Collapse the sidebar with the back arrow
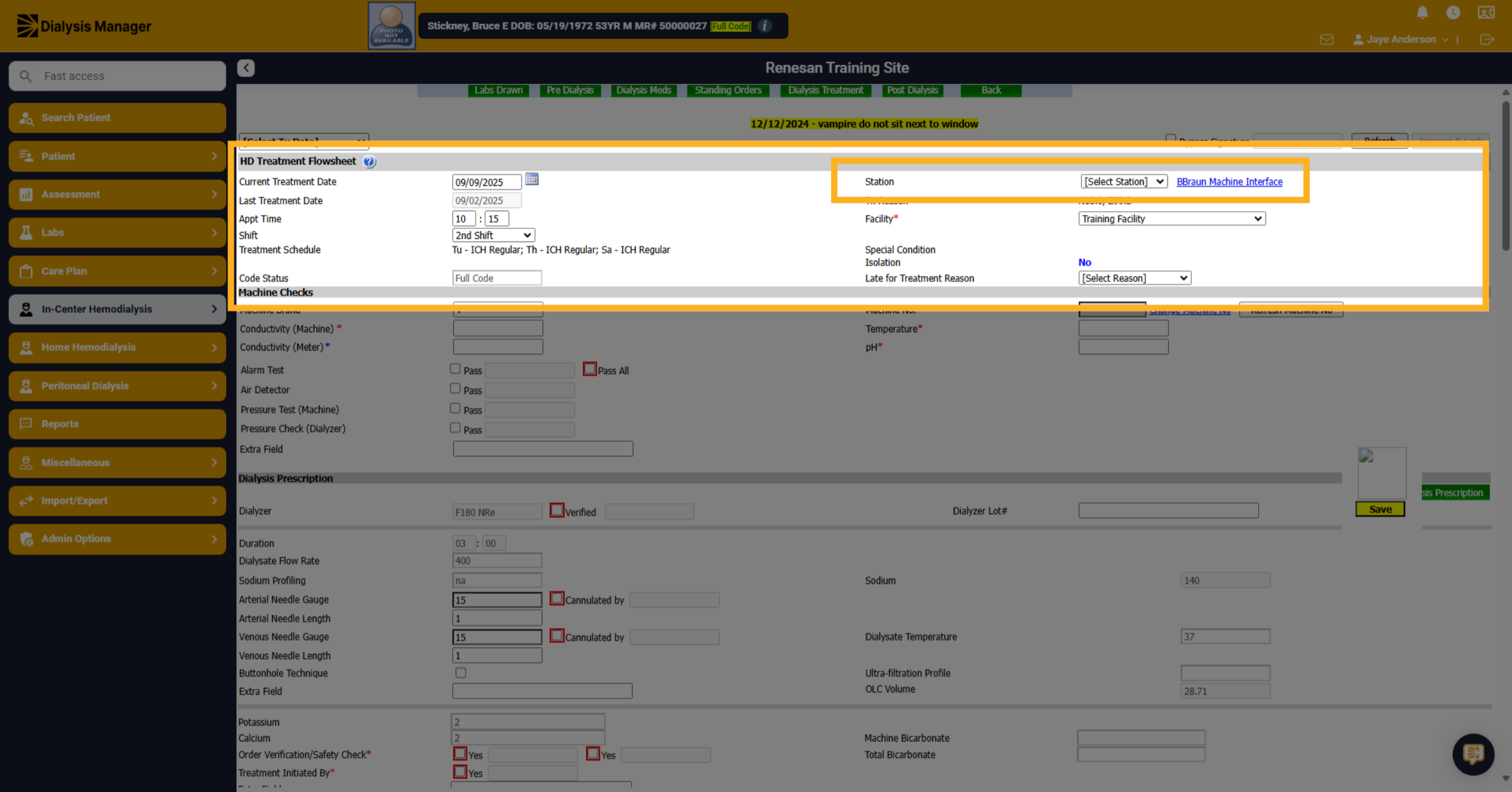 (x=246, y=67)
